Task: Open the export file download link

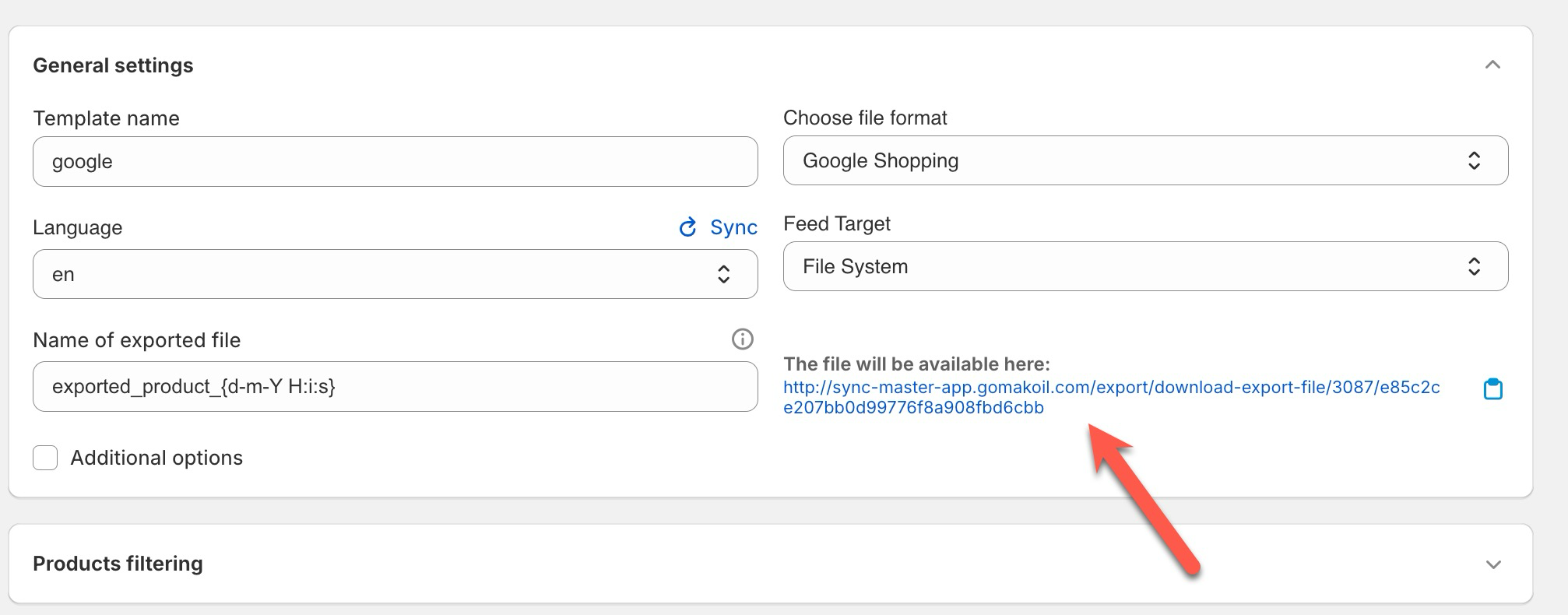Action: pyautogui.click(x=1111, y=397)
